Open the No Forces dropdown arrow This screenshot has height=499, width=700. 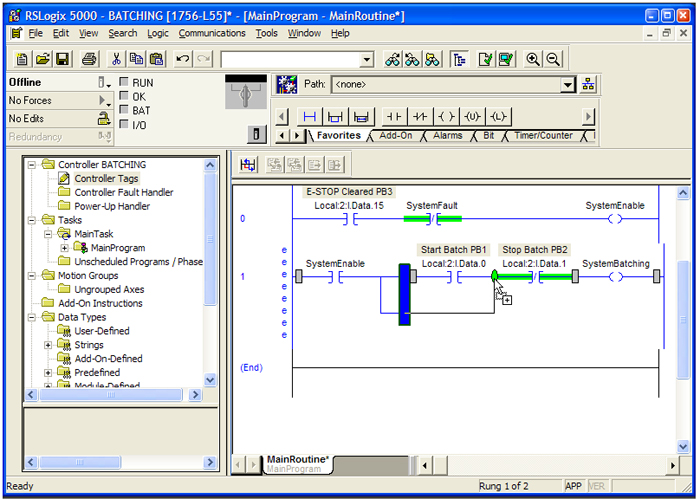pos(104,100)
